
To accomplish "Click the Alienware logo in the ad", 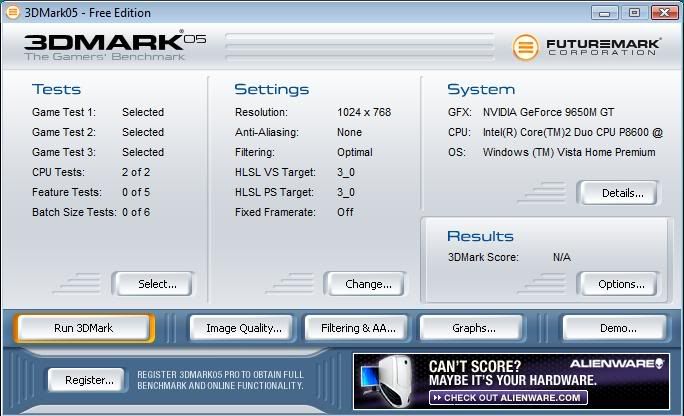I will click(x=617, y=364).
